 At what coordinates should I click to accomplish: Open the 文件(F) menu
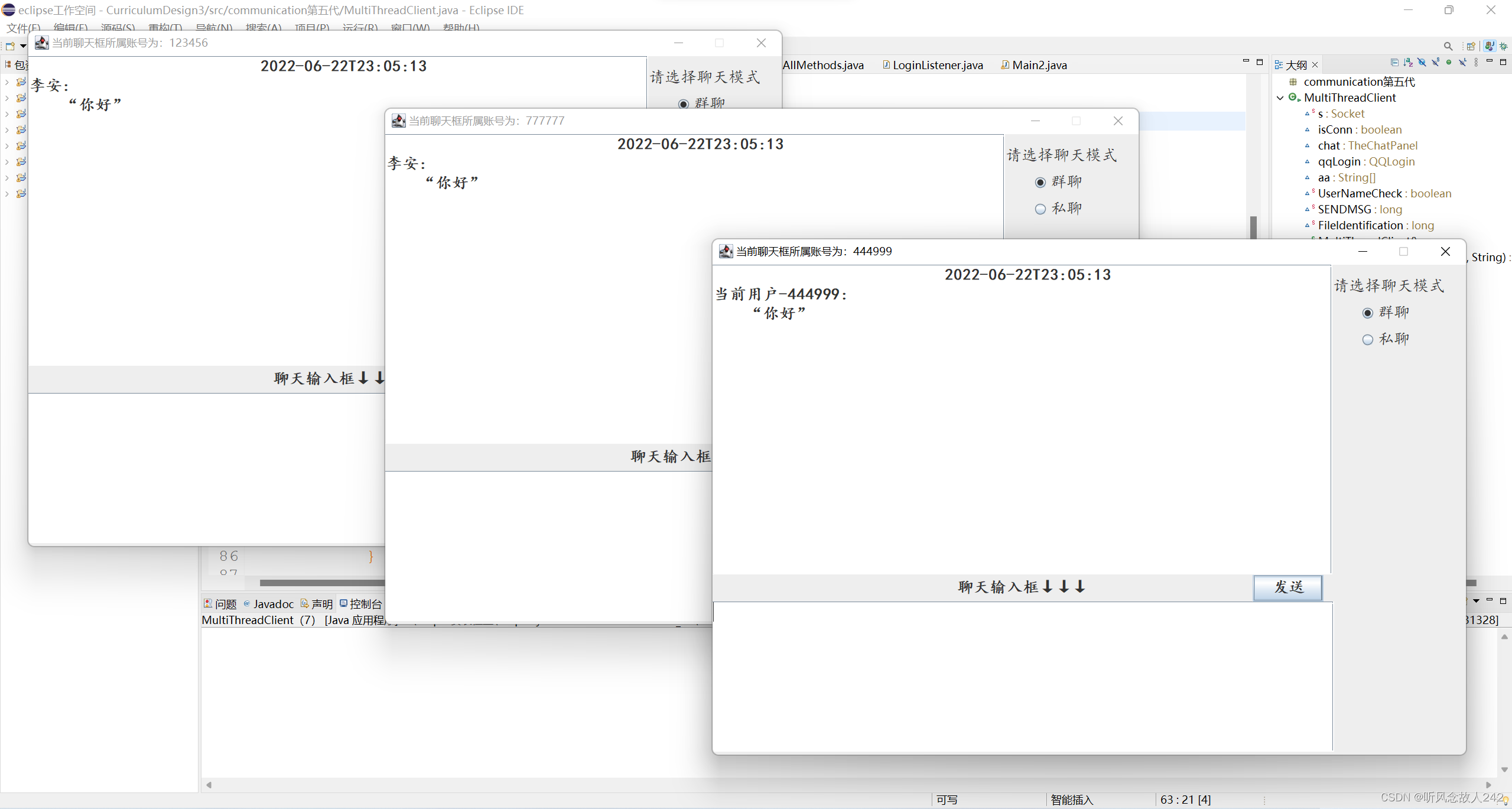[x=24, y=28]
